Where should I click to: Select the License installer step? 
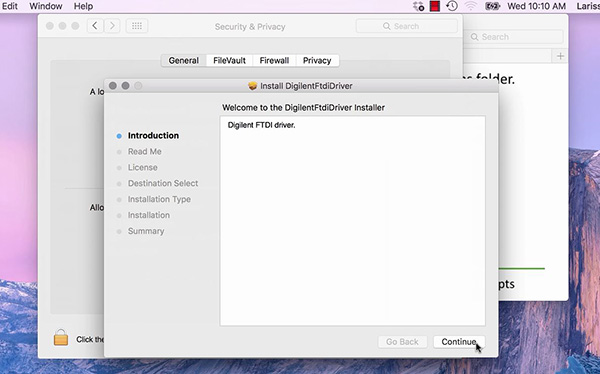[142, 168]
